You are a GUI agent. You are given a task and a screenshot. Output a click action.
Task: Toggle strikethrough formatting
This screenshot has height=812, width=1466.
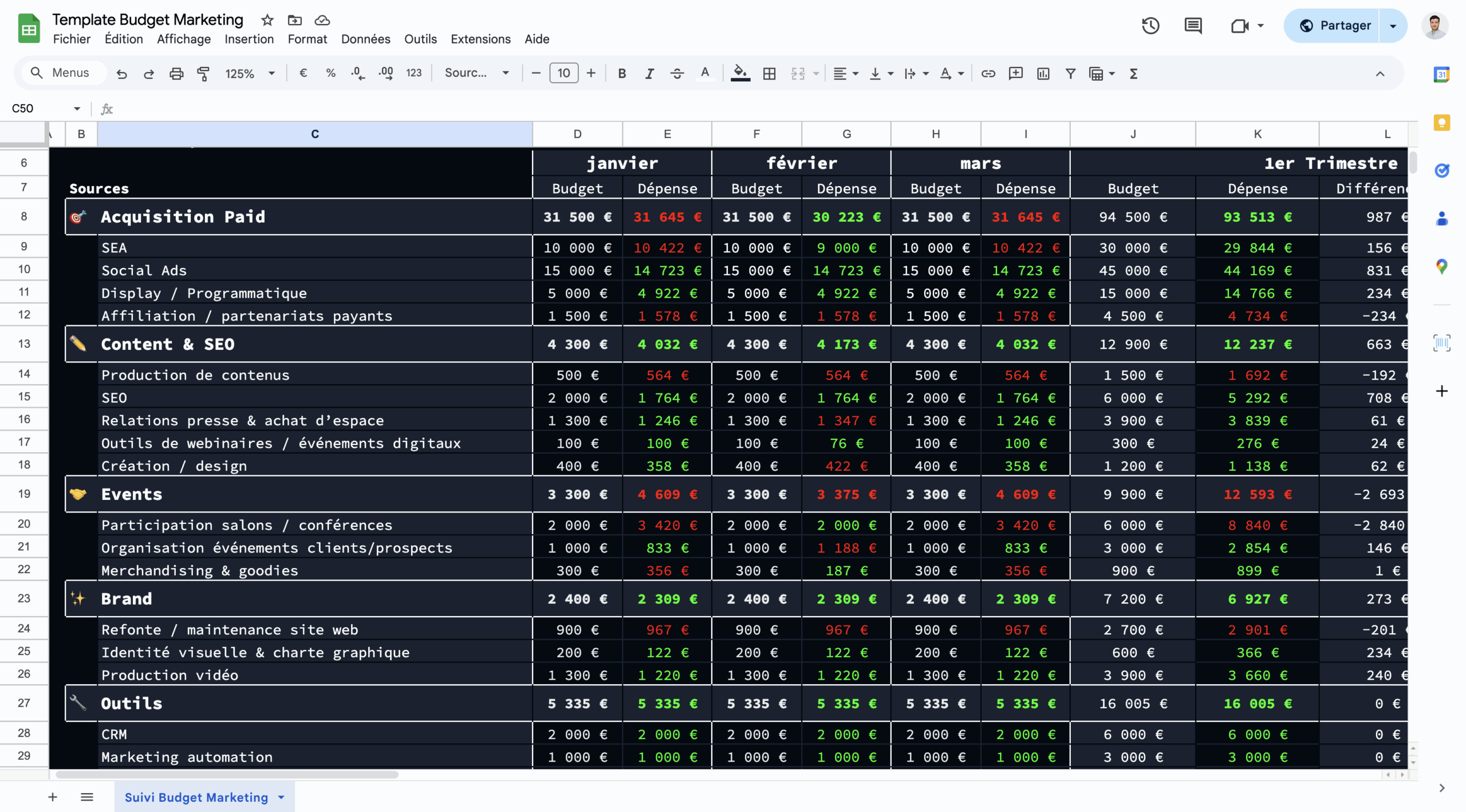click(677, 73)
